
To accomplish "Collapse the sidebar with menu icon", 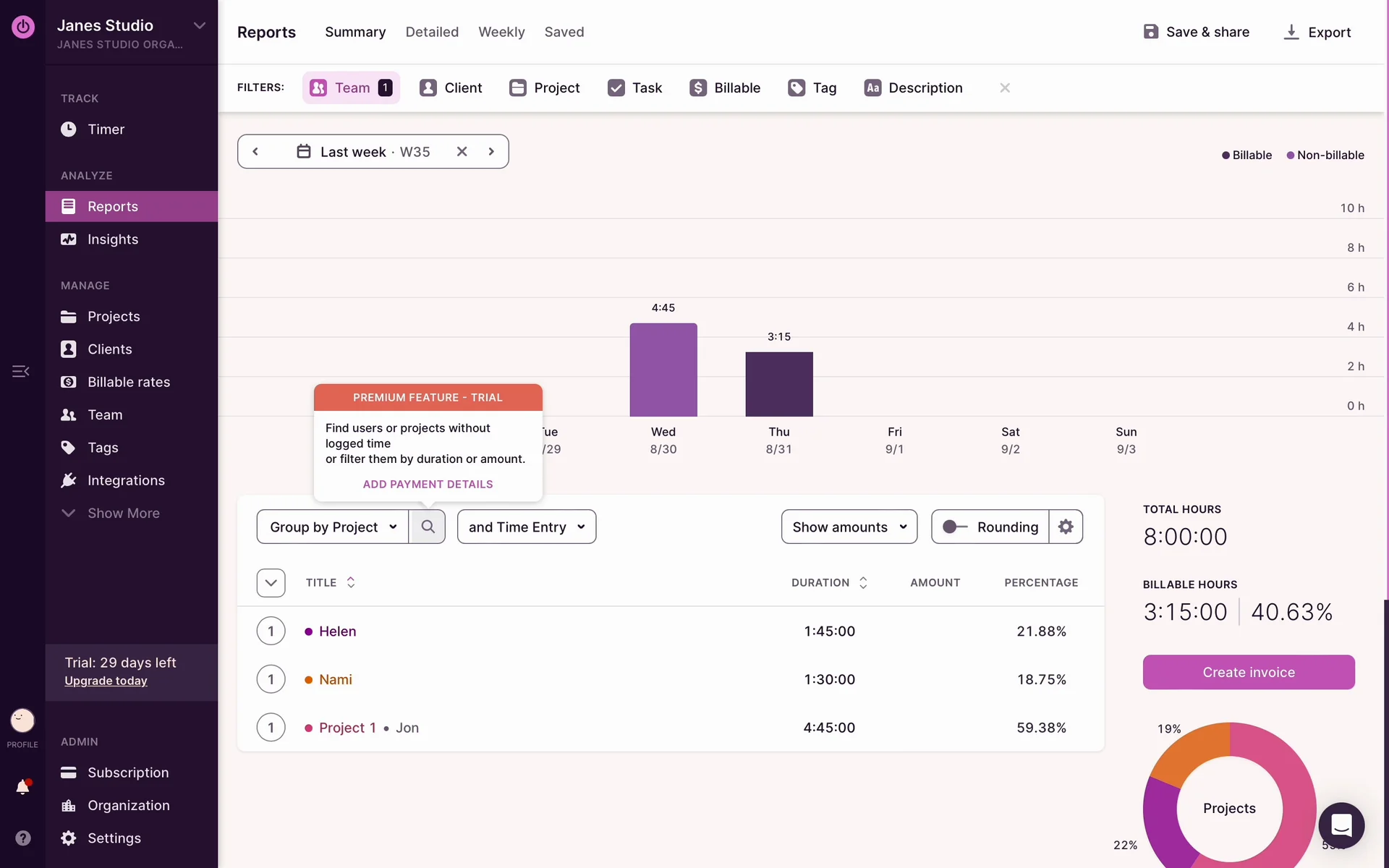I will pos(21,371).
